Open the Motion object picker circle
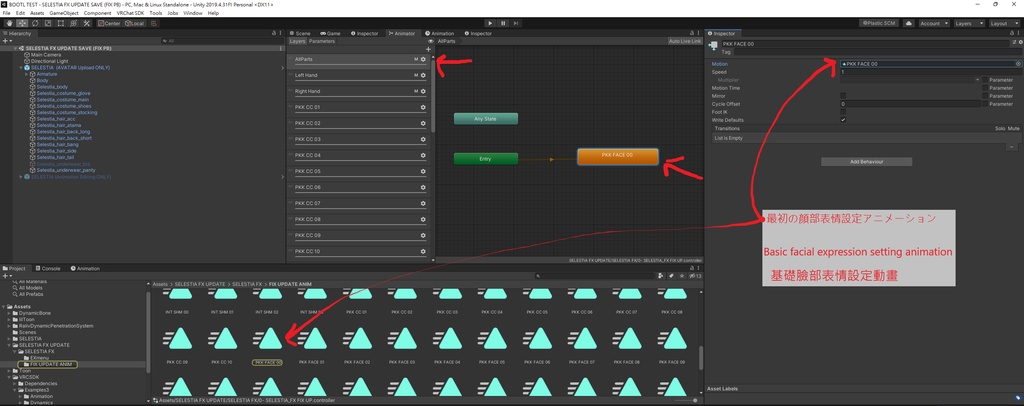This screenshot has width=1024, height=406. (x=1018, y=64)
